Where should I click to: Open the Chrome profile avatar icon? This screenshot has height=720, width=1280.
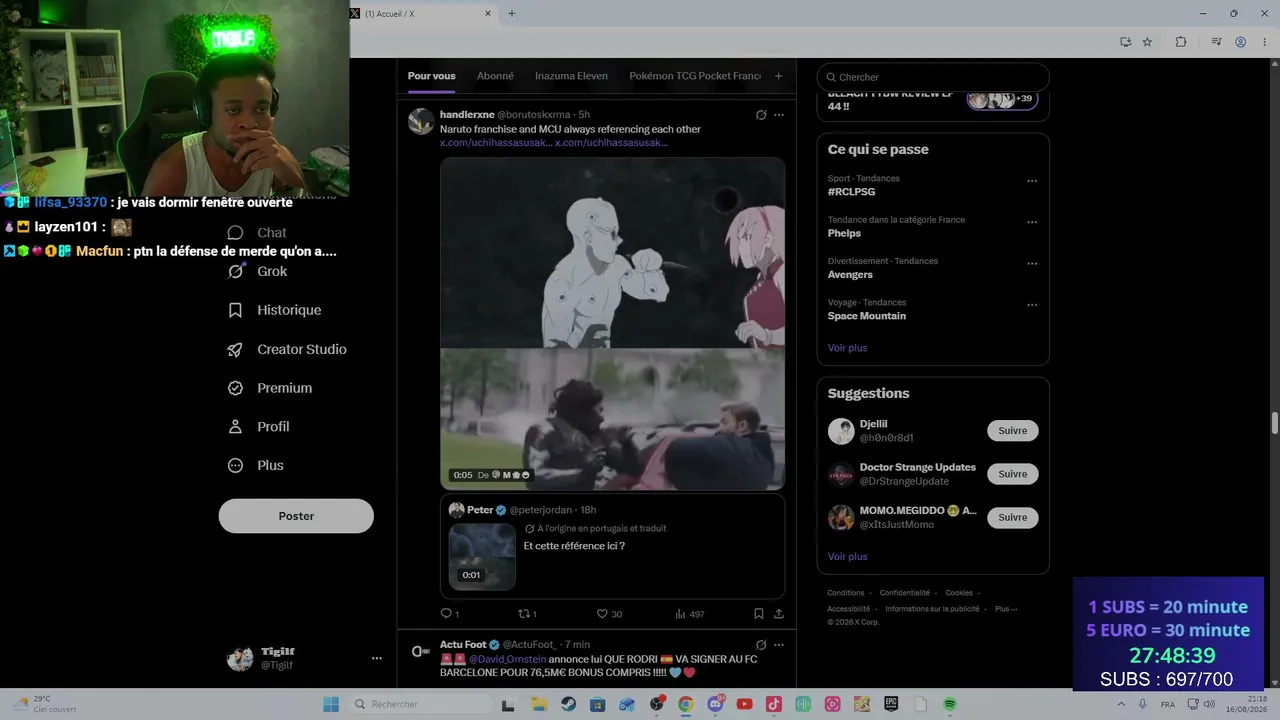(1240, 42)
